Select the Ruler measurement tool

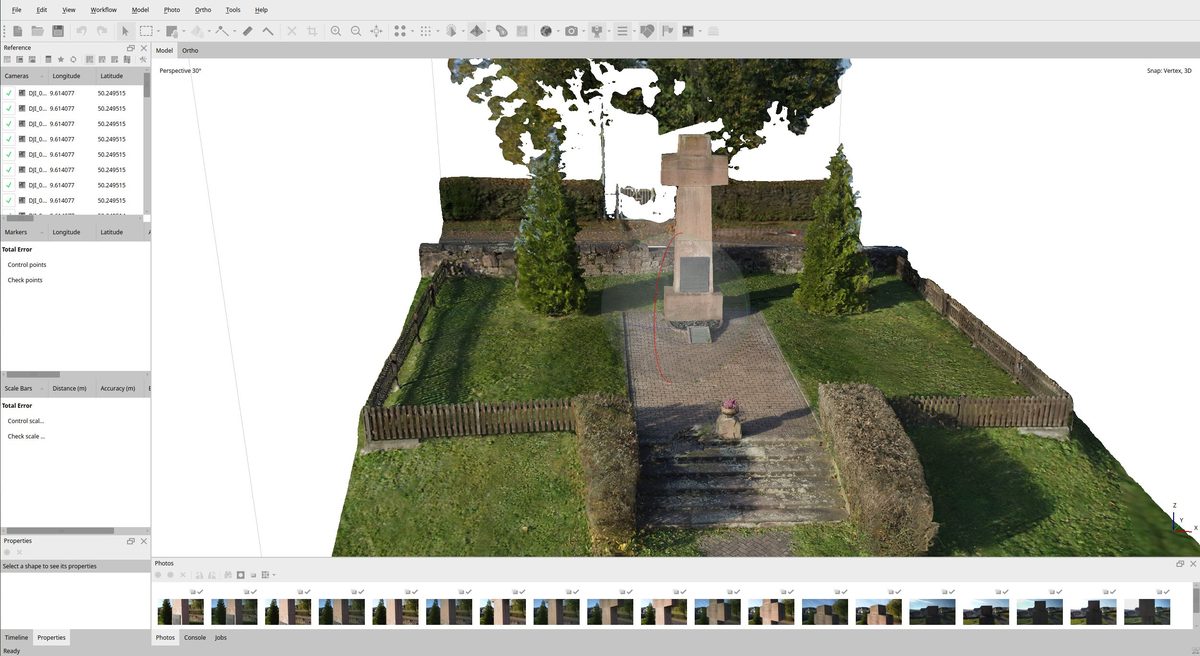(x=248, y=31)
